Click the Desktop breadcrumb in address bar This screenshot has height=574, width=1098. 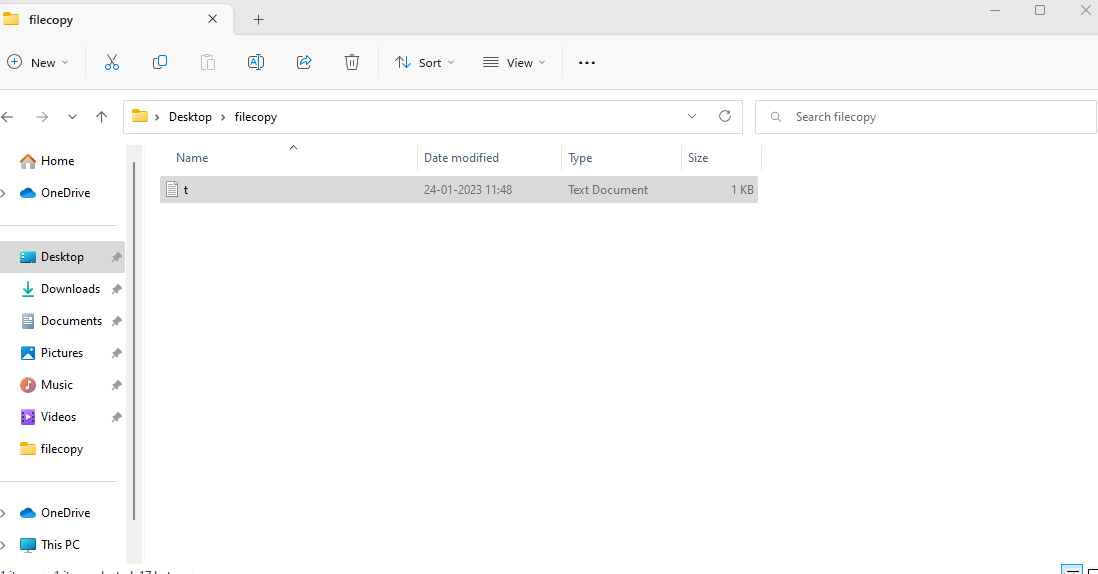[x=190, y=117]
